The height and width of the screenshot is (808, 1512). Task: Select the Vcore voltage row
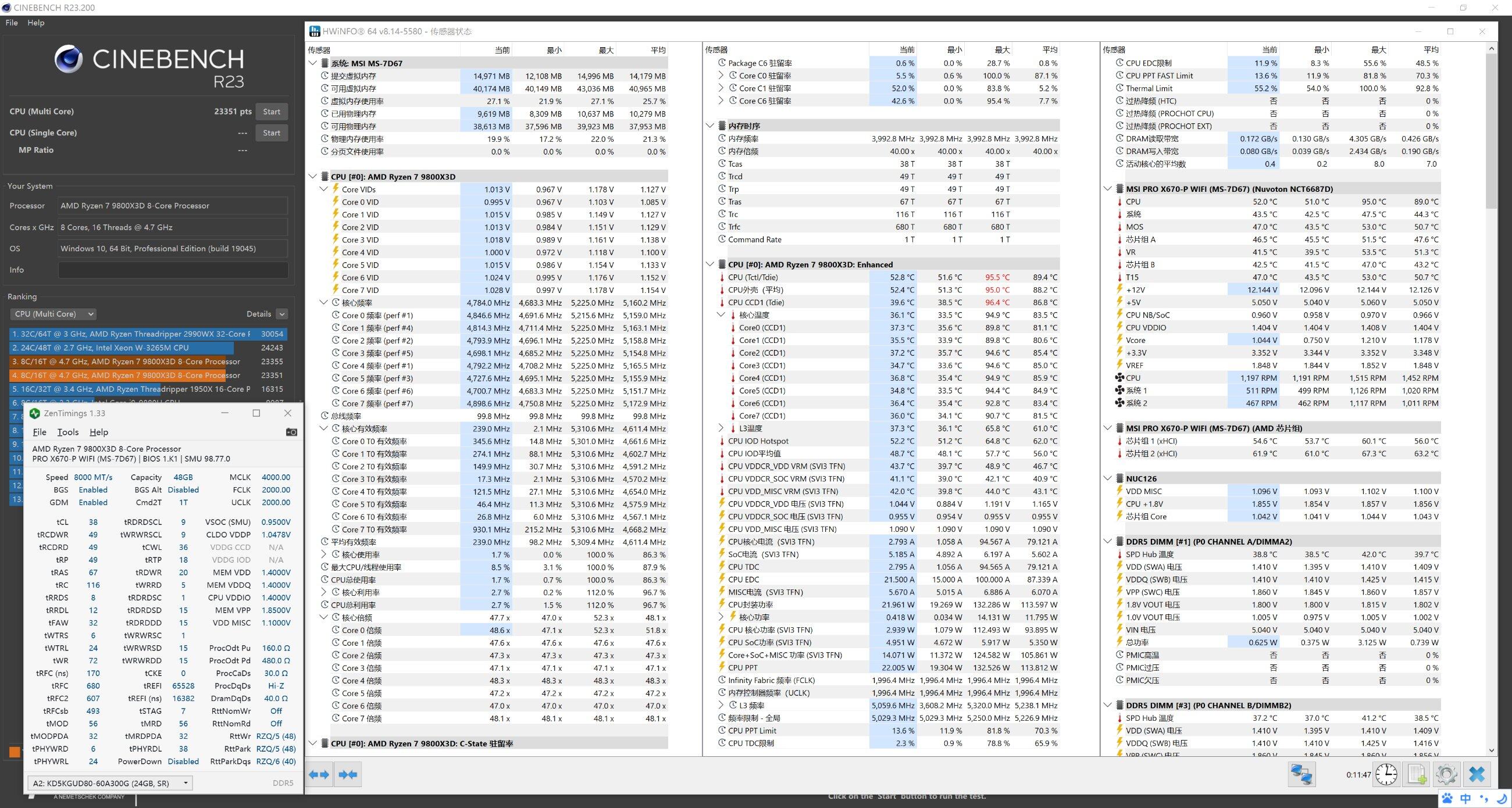1277,339
